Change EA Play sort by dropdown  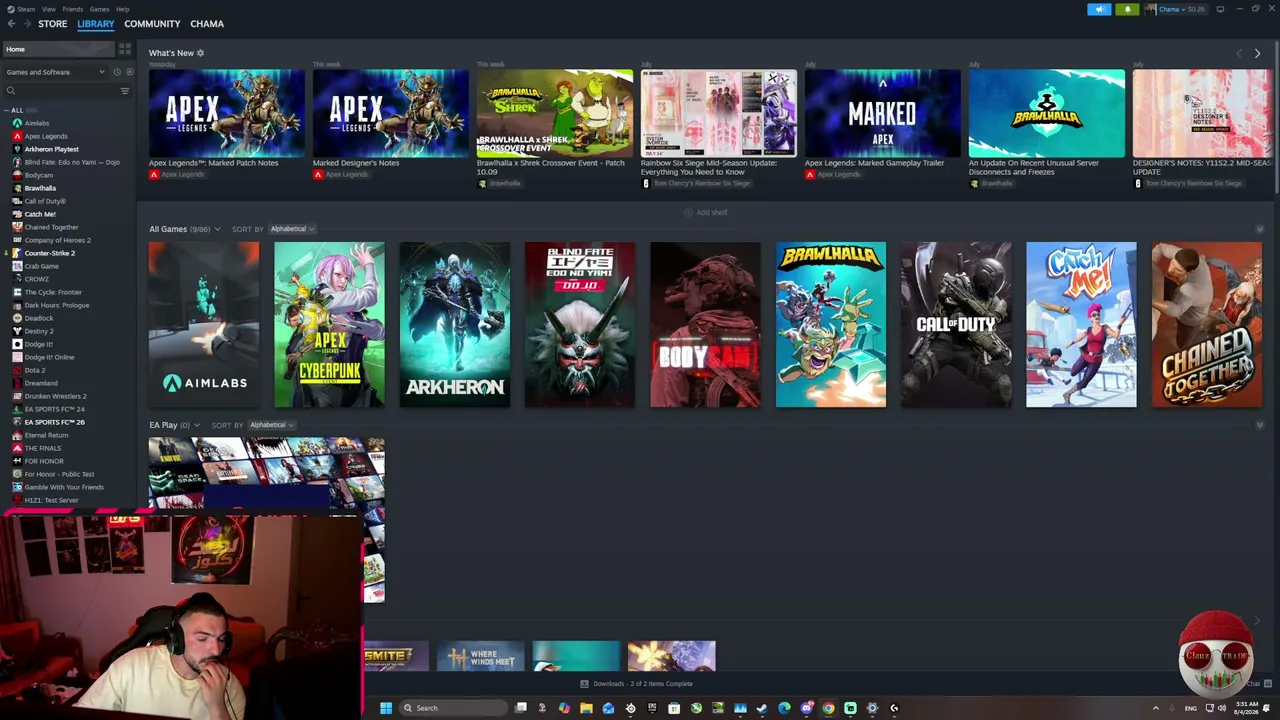(x=271, y=425)
